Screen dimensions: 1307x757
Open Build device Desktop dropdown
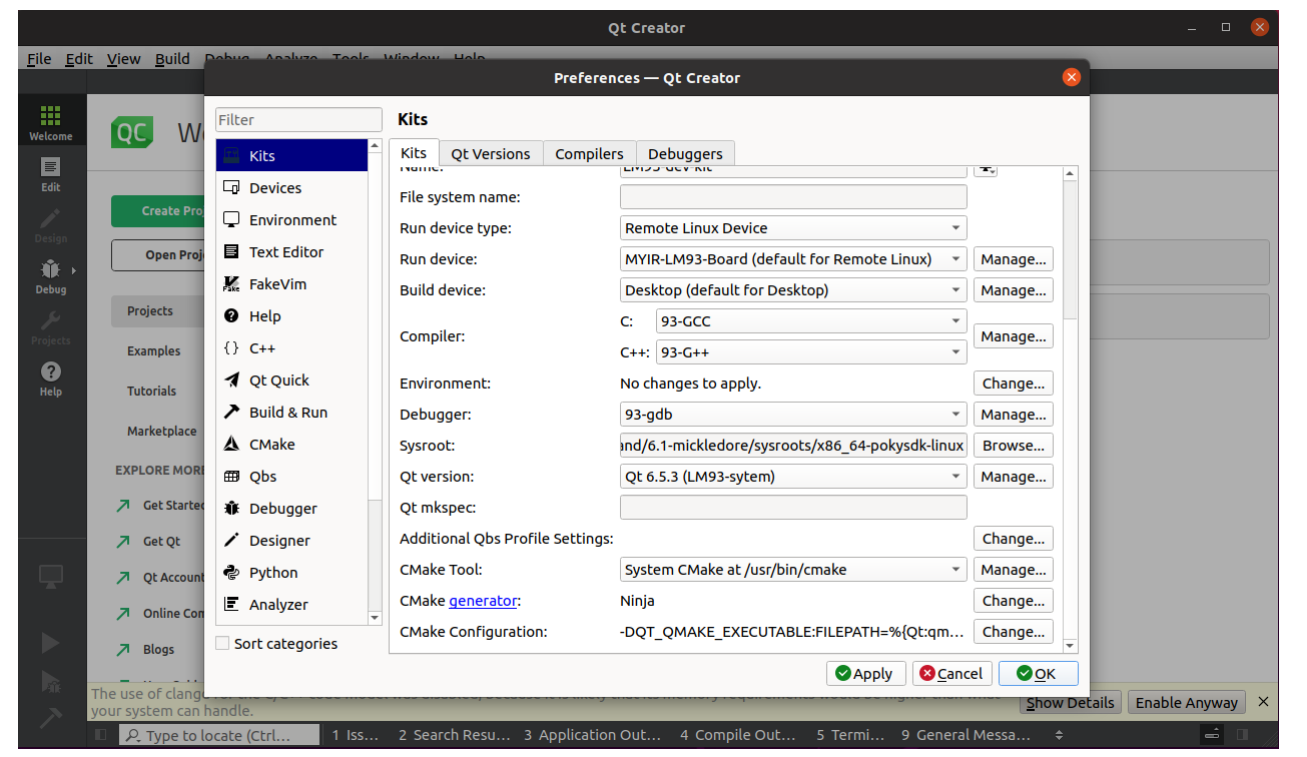(793, 290)
